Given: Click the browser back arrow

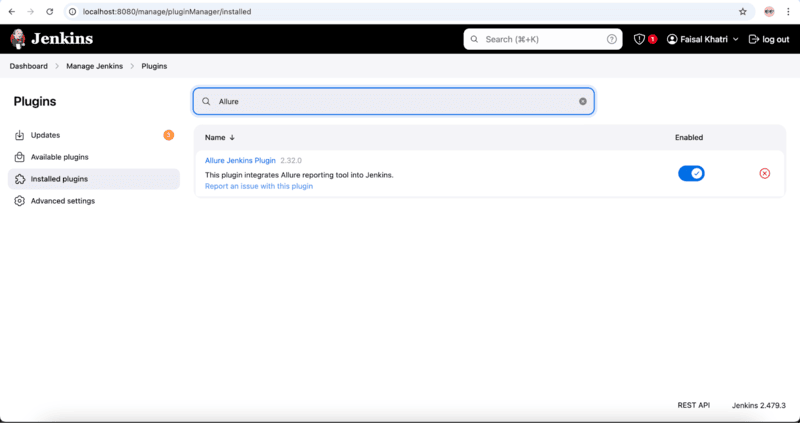Looking at the screenshot, I should 12,11.
